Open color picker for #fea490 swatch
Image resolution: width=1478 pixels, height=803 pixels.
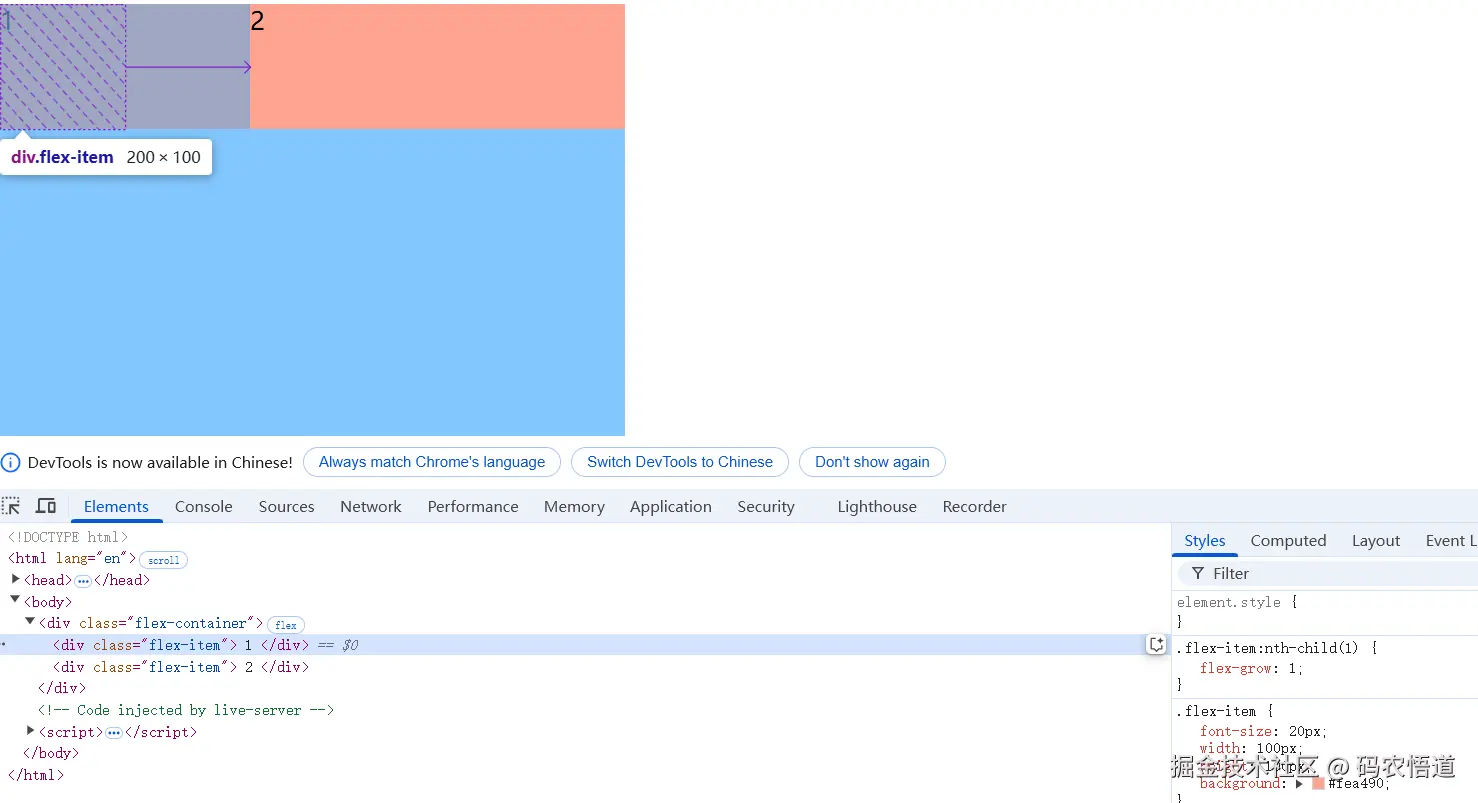pyautogui.click(x=1318, y=783)
